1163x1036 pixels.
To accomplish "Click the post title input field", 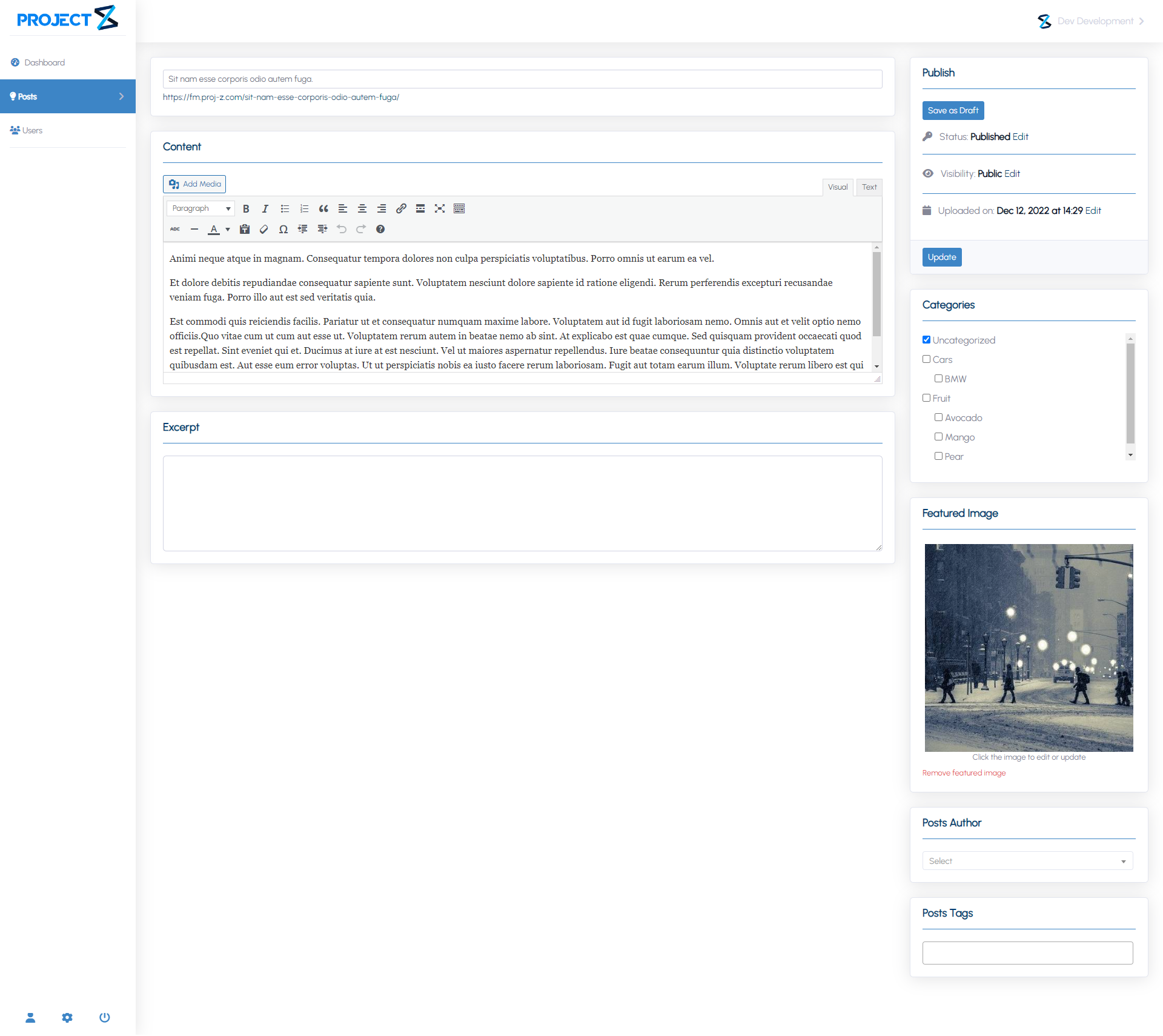I will click(522, 79).
